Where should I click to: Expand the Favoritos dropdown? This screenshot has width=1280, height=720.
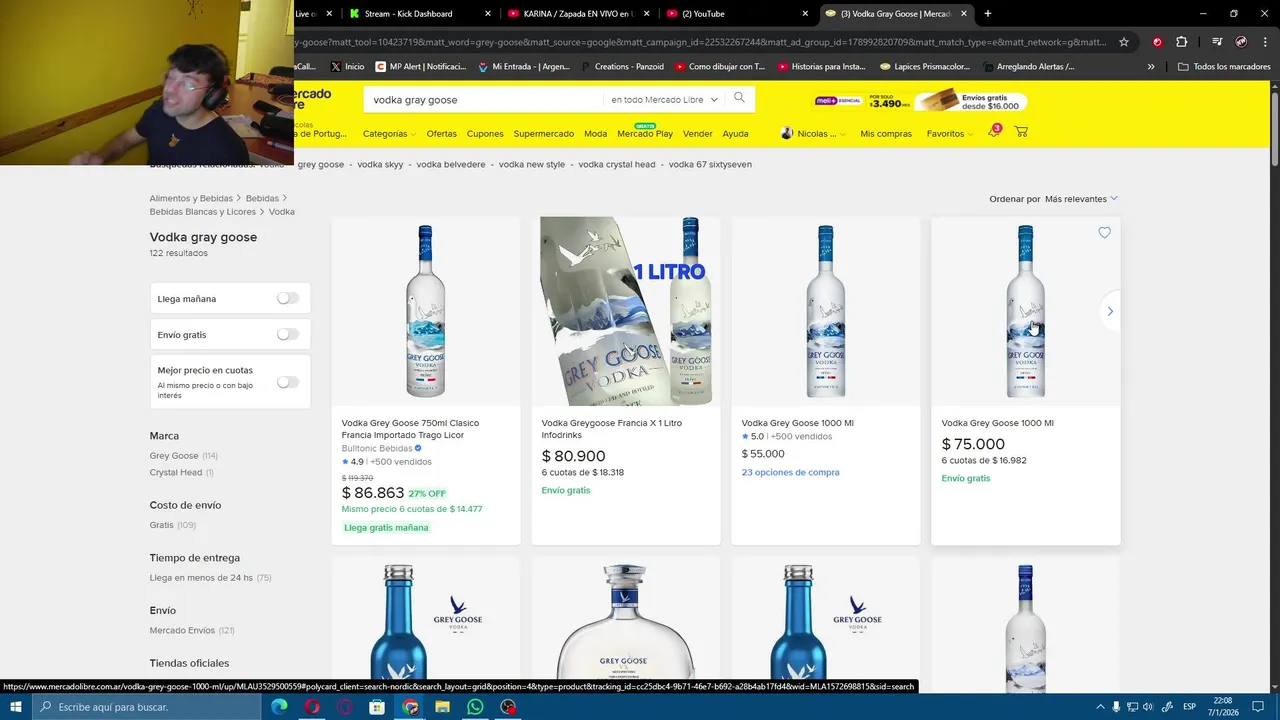(x=950, y=134)
